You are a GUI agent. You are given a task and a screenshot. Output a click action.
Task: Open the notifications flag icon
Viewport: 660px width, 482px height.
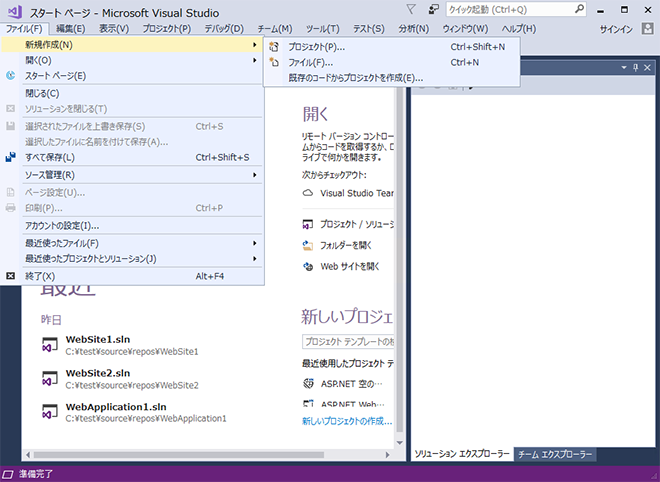point(411,9)
